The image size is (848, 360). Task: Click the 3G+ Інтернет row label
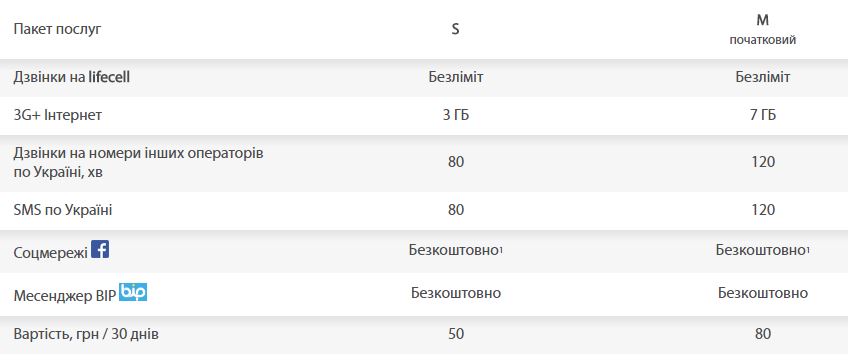click(x=57, y=115)
